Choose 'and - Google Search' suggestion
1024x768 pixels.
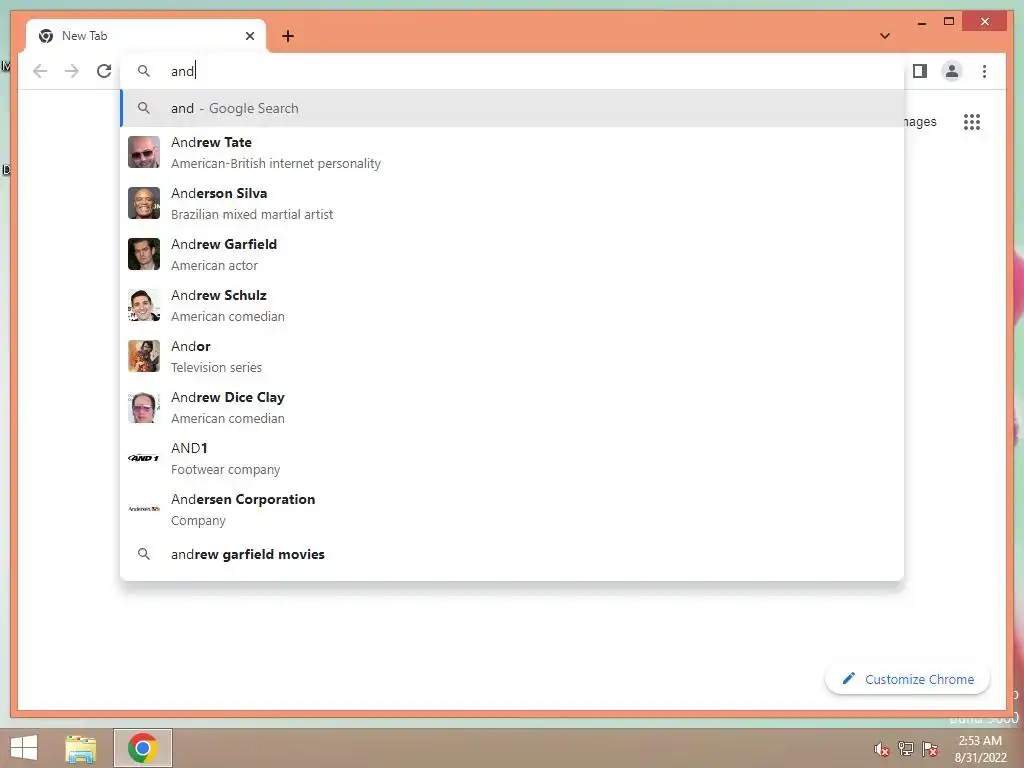point(513,108)
